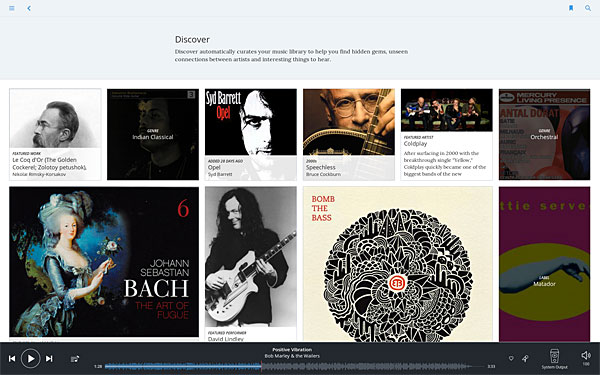
Task: Favorite the current track with heart icon
Action: pyautogui.click(x=511, y=359)
